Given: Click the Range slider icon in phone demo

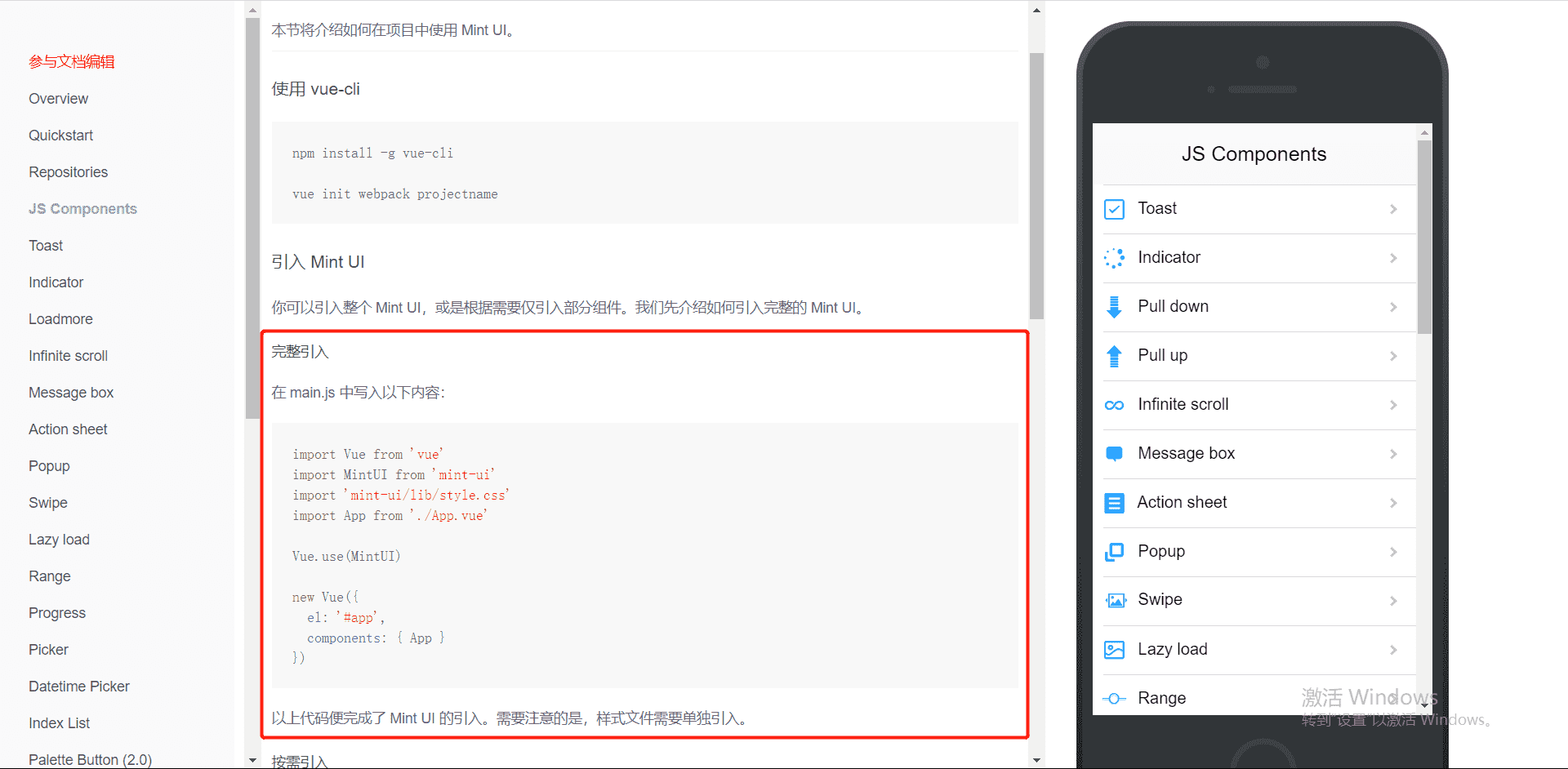Looking at the screenshot, I should [x=1114, y=698].
